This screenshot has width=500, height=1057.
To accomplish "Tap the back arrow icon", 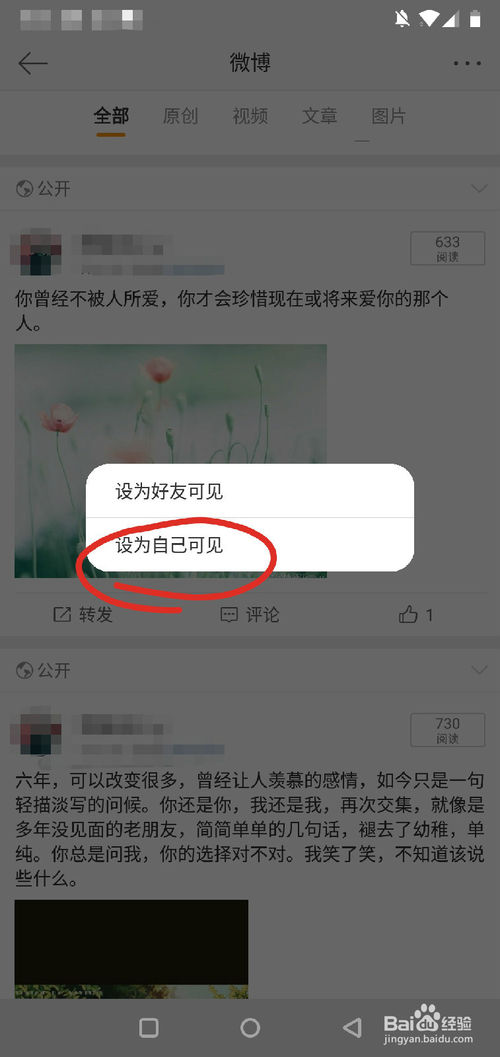I will [x=32, y=64].
